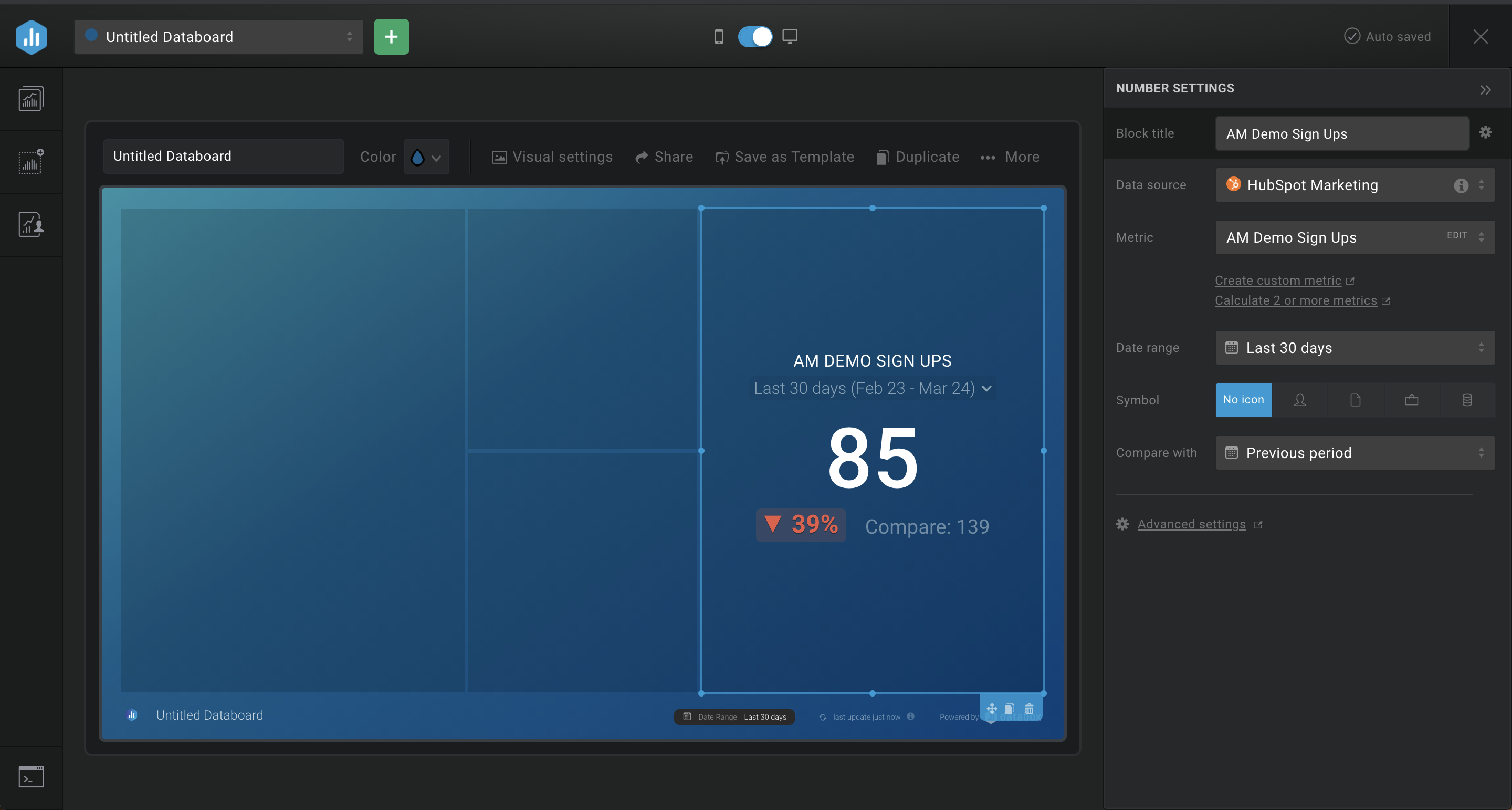Open the console icon at bottom left
Viewport: 1512px width, 810px height.
pos(31,777)
